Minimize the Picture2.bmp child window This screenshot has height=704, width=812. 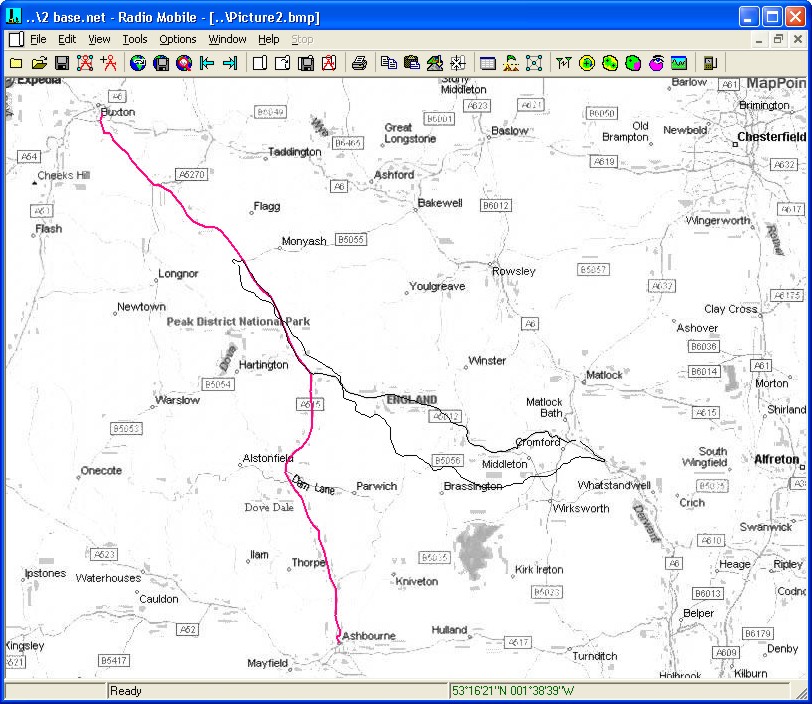pyautogui.click(x=759, y=39)
